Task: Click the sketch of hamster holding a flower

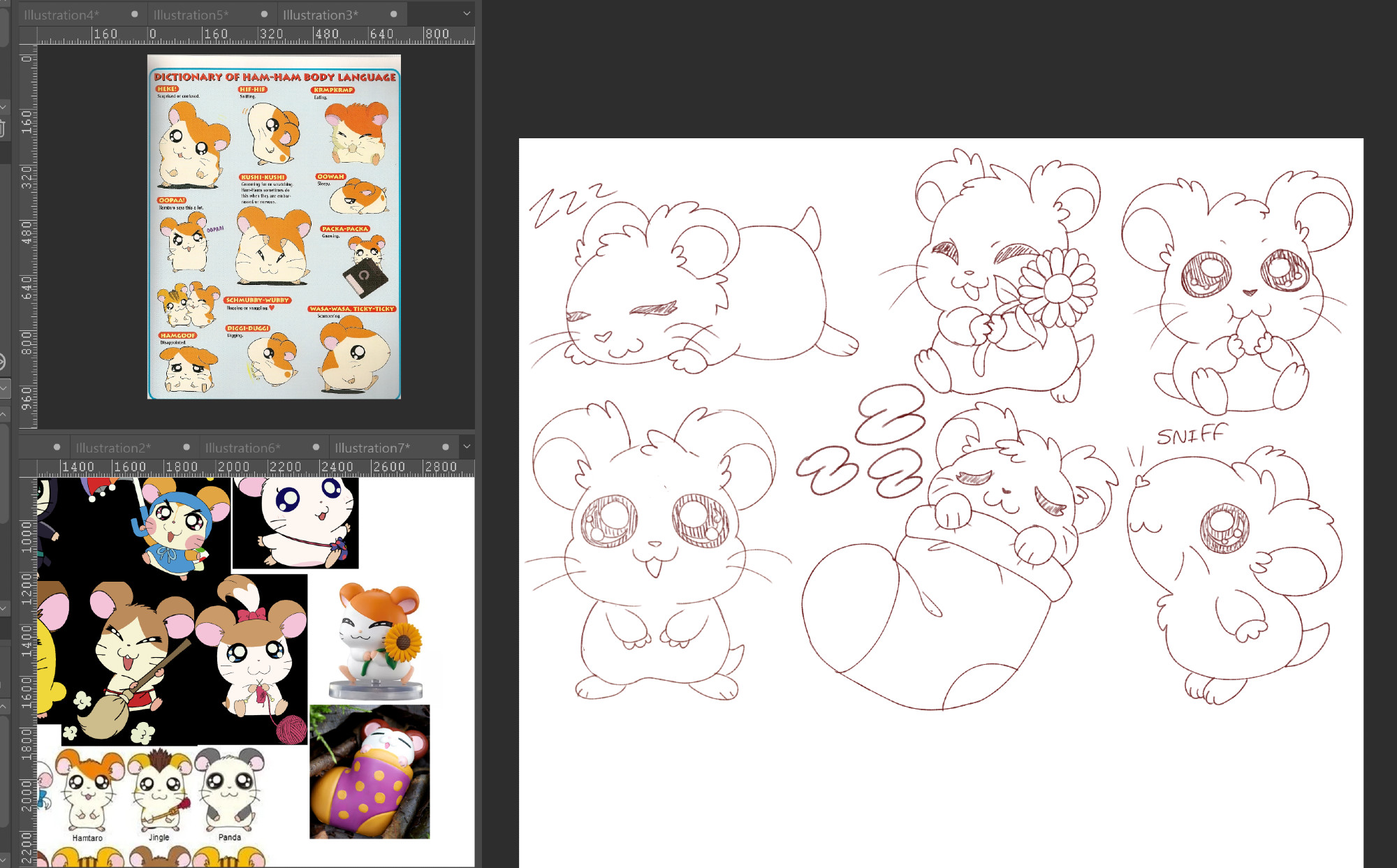Action: pyautogui.click(x=992, y=276)
